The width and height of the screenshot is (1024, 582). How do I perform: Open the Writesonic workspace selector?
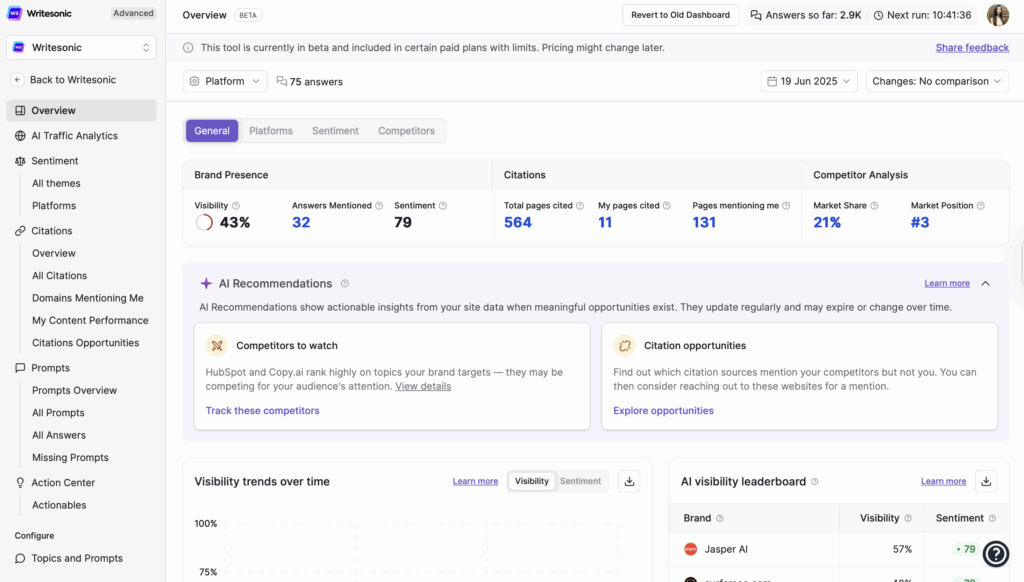click(x=82, y=47)
